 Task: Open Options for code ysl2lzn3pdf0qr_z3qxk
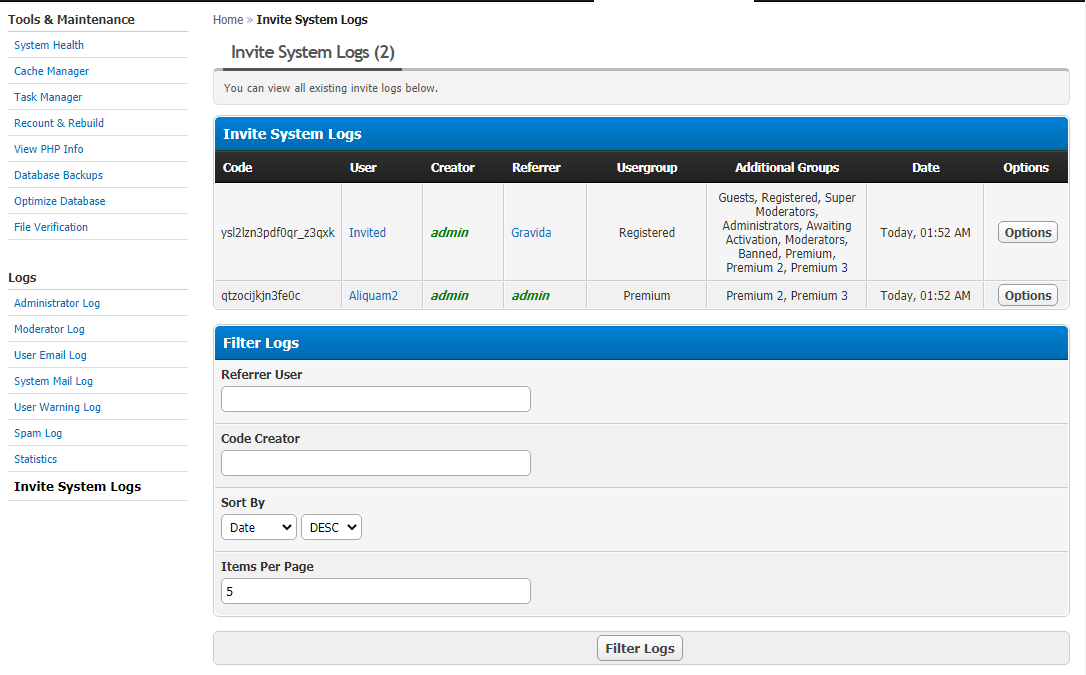1027,232
